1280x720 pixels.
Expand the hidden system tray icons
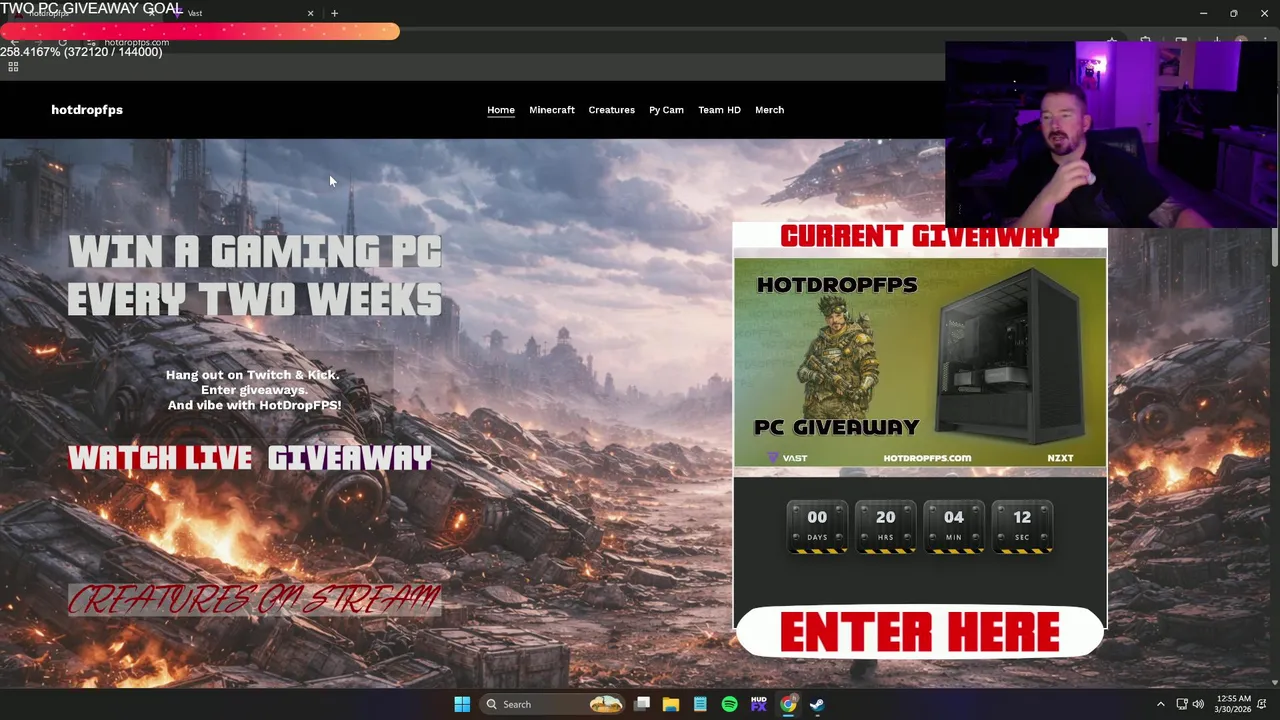point(1160,704)
